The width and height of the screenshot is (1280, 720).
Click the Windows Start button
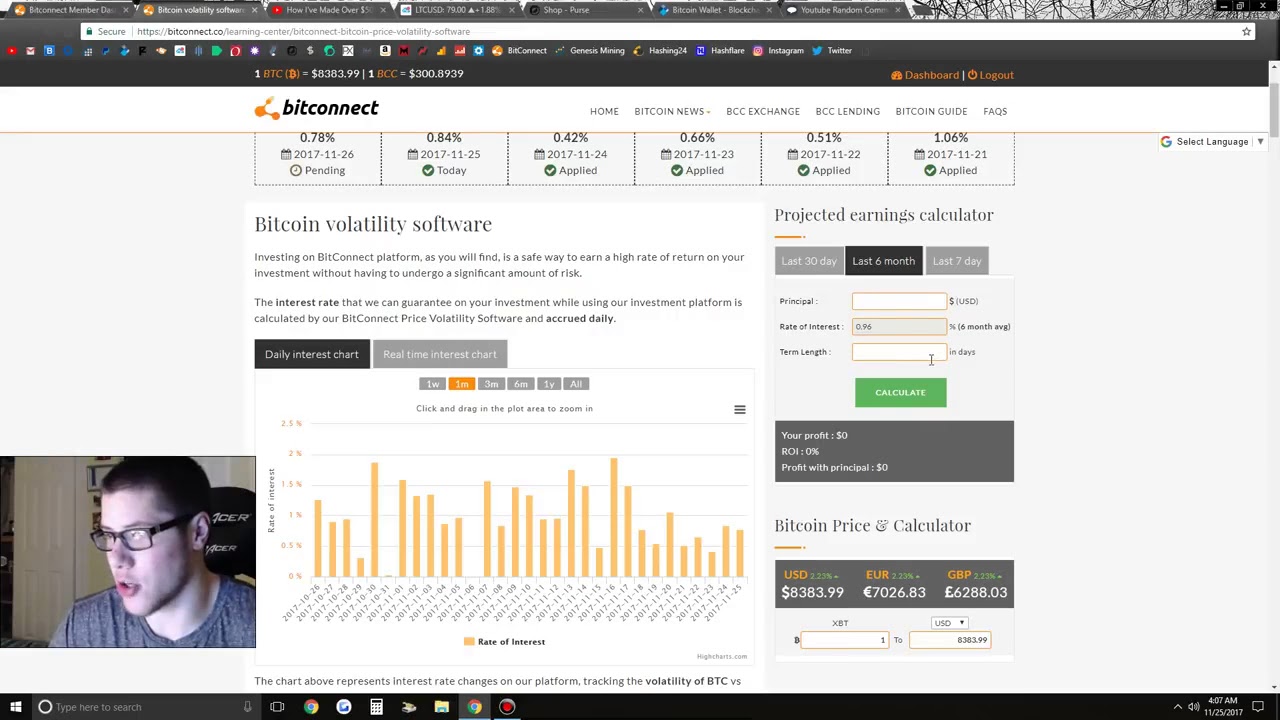15,707
